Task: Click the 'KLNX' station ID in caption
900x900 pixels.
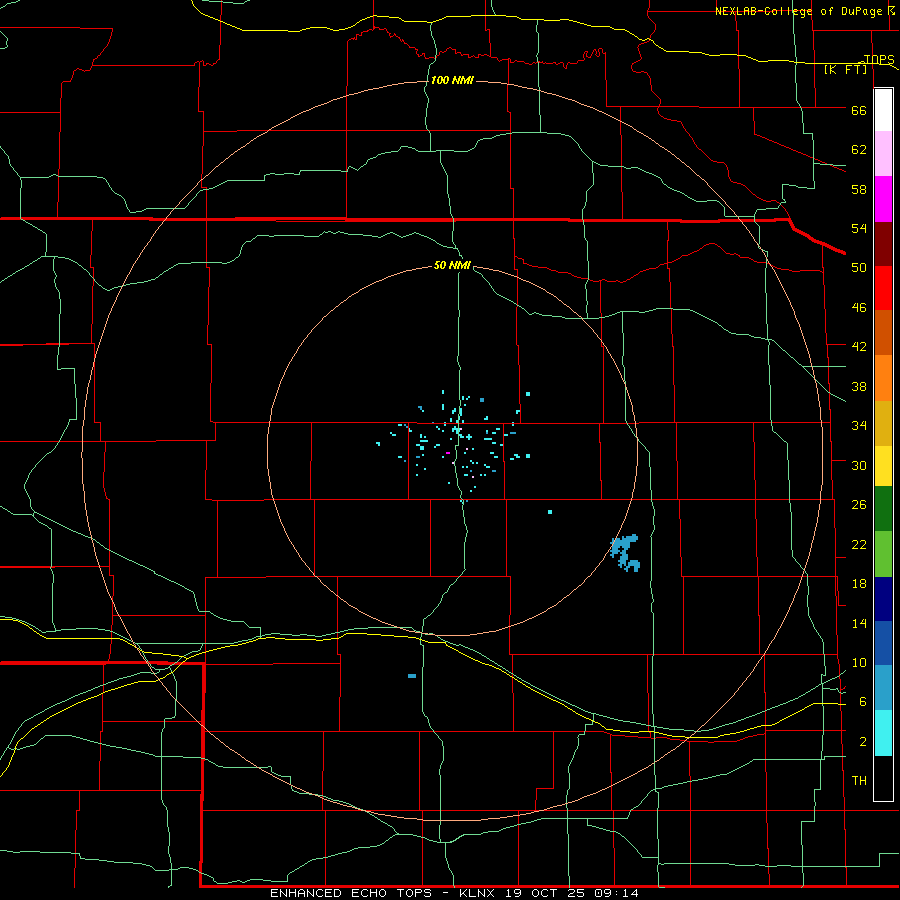Action: click(479, 893)
